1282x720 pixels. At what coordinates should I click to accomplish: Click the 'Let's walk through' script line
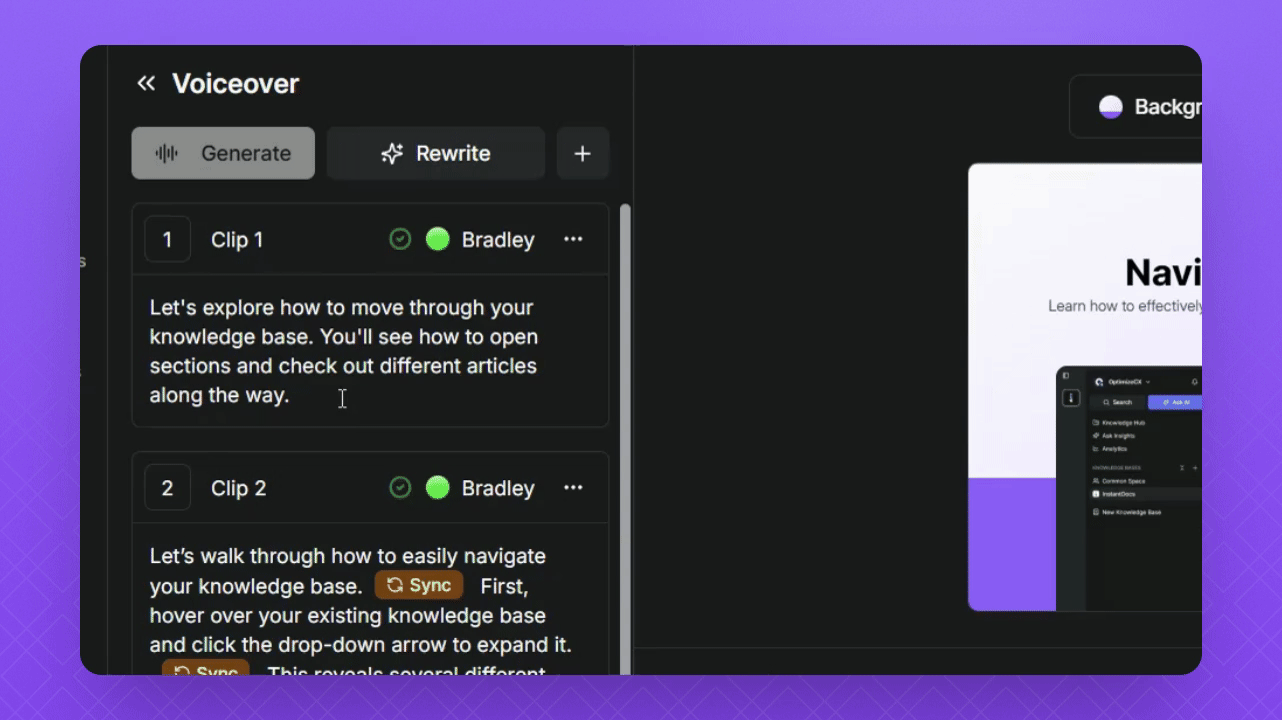(x=348, y=556)
